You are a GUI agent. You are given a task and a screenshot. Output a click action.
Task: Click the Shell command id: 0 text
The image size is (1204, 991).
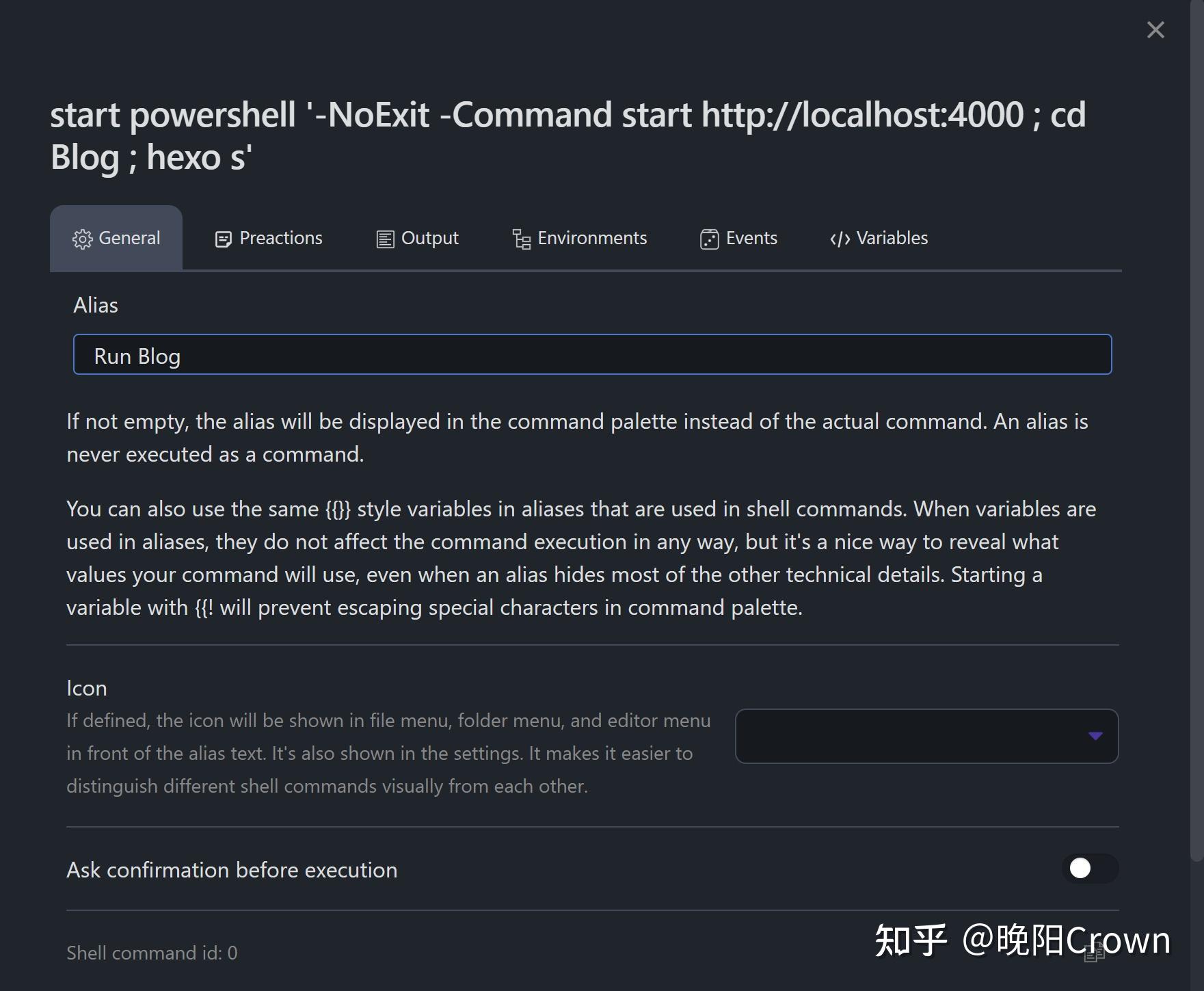point(152,953)
